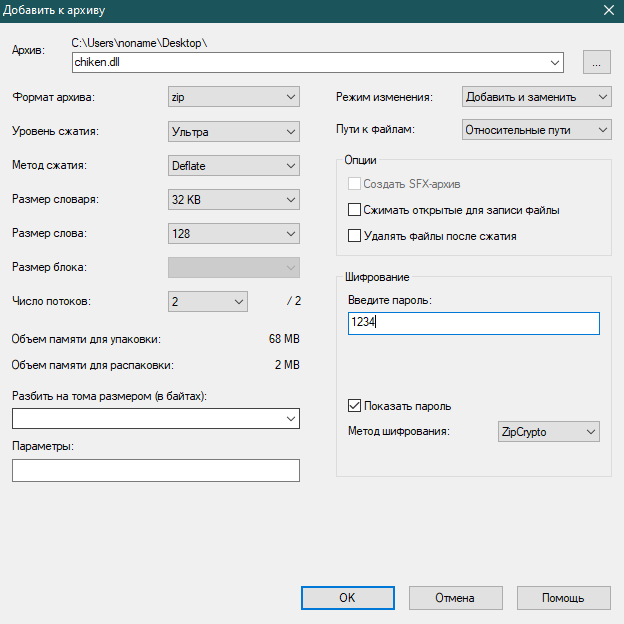Uncheck the Показать пароль checkbox
This screenshot has width=624, height=624.
[x=354, y=406]
